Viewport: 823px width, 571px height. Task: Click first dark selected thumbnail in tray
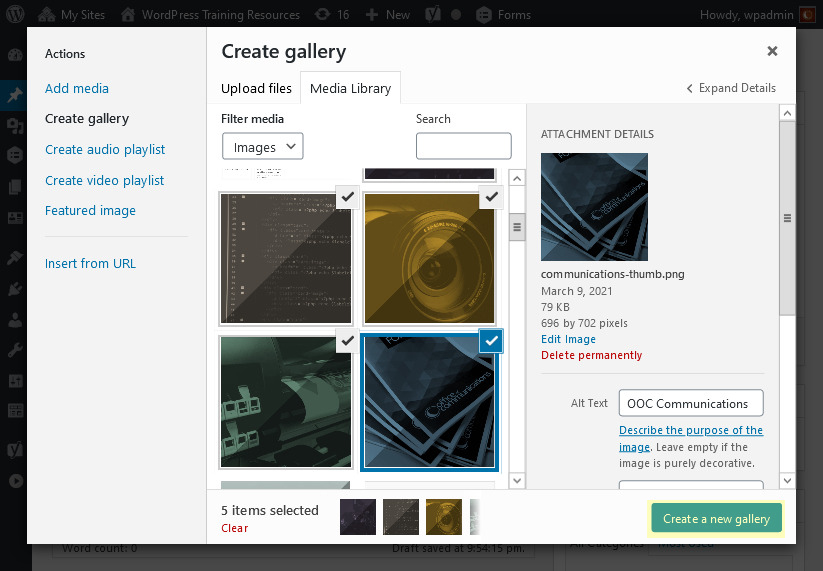[358, 517]
